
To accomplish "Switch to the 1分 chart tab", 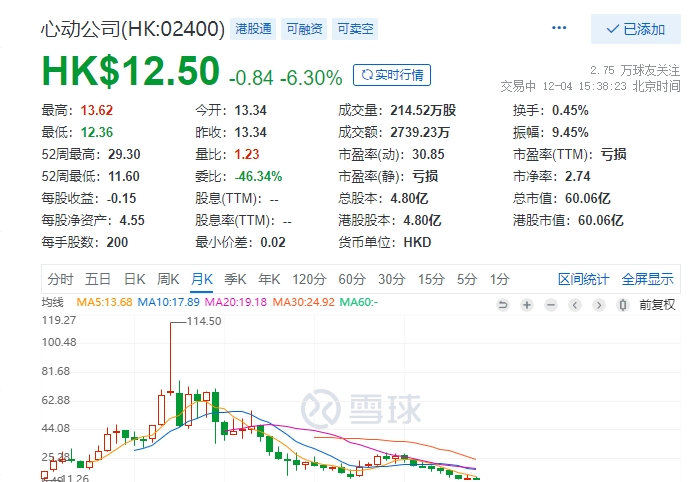I will tap(500, 279).
